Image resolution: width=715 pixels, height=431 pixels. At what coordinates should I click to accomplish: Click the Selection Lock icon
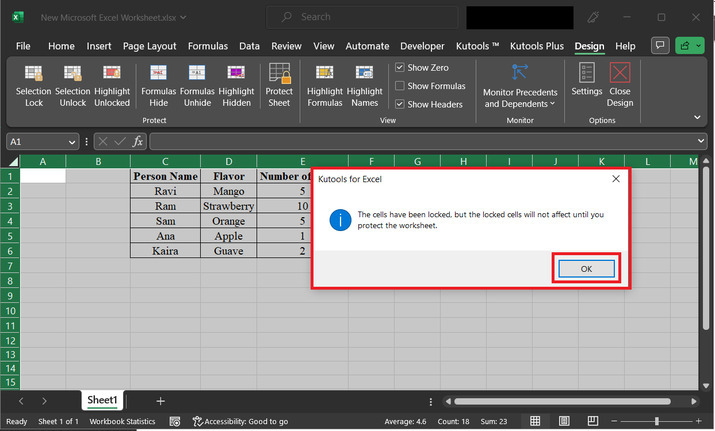coord(33,75)
